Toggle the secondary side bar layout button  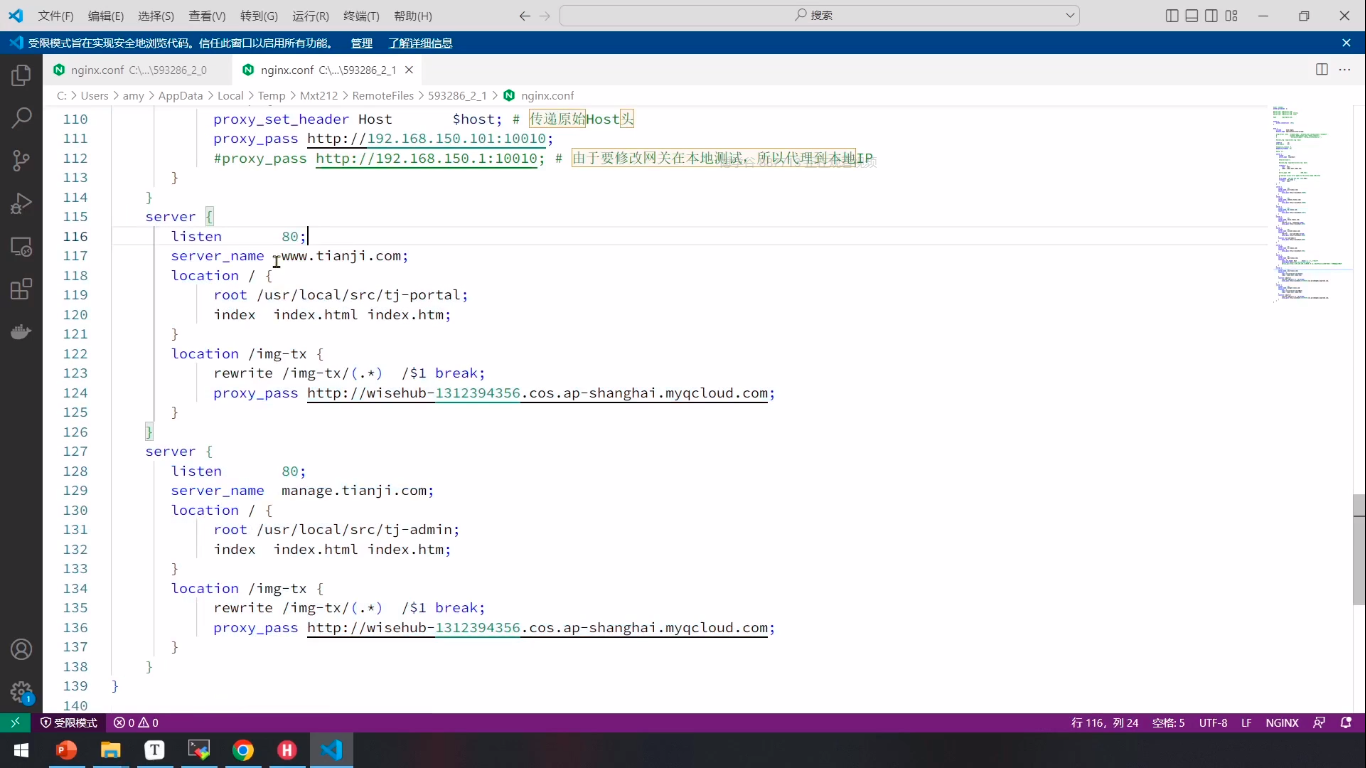(x=1211, y=16)
